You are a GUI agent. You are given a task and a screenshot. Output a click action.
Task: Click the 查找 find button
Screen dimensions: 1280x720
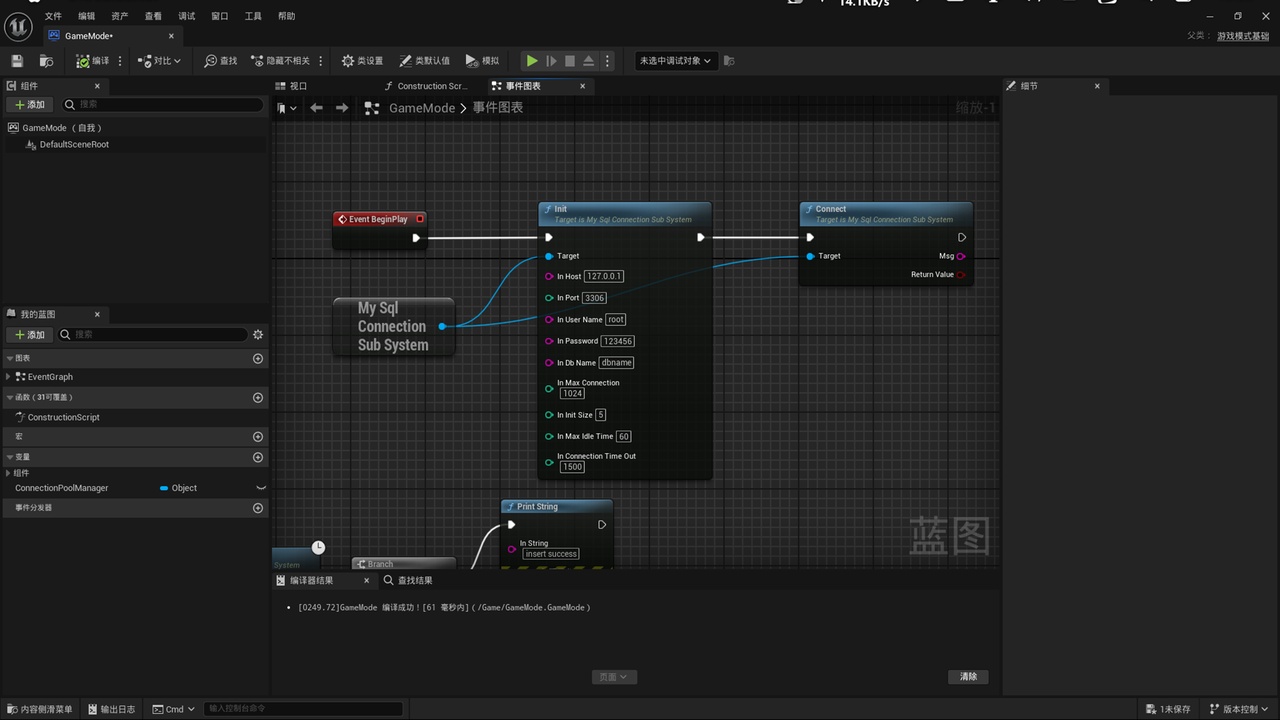[221, 61]
